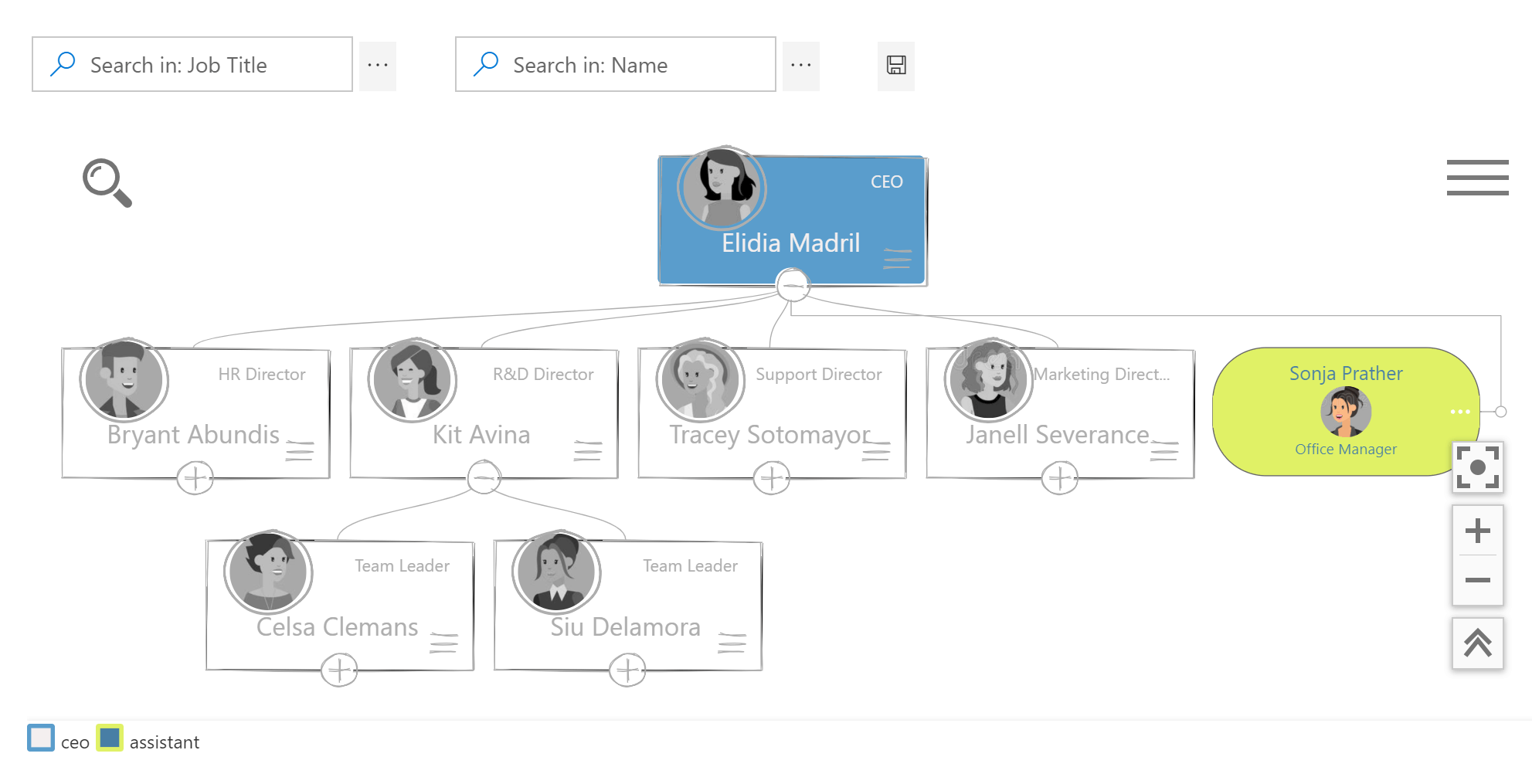This screenshot has height=784, width=1532.
Task: Expand Bryant Abundis's subtree
Action: [x=195, y=477]
